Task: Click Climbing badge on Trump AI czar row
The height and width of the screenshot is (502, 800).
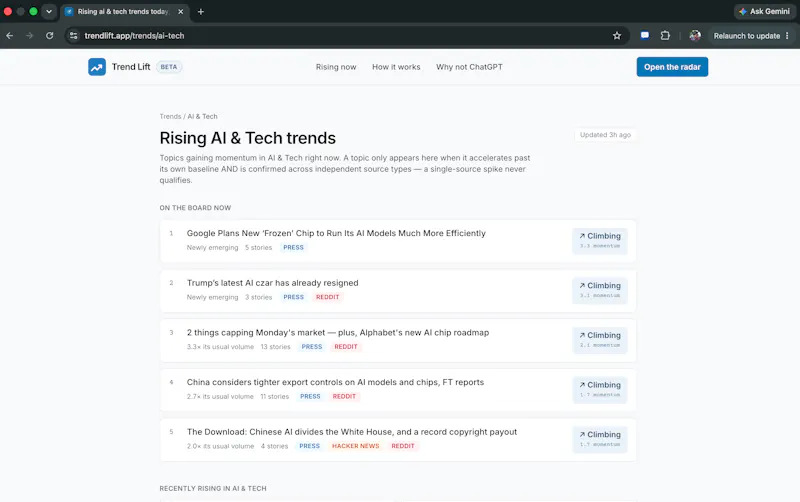Action: [x=599, y=290]
